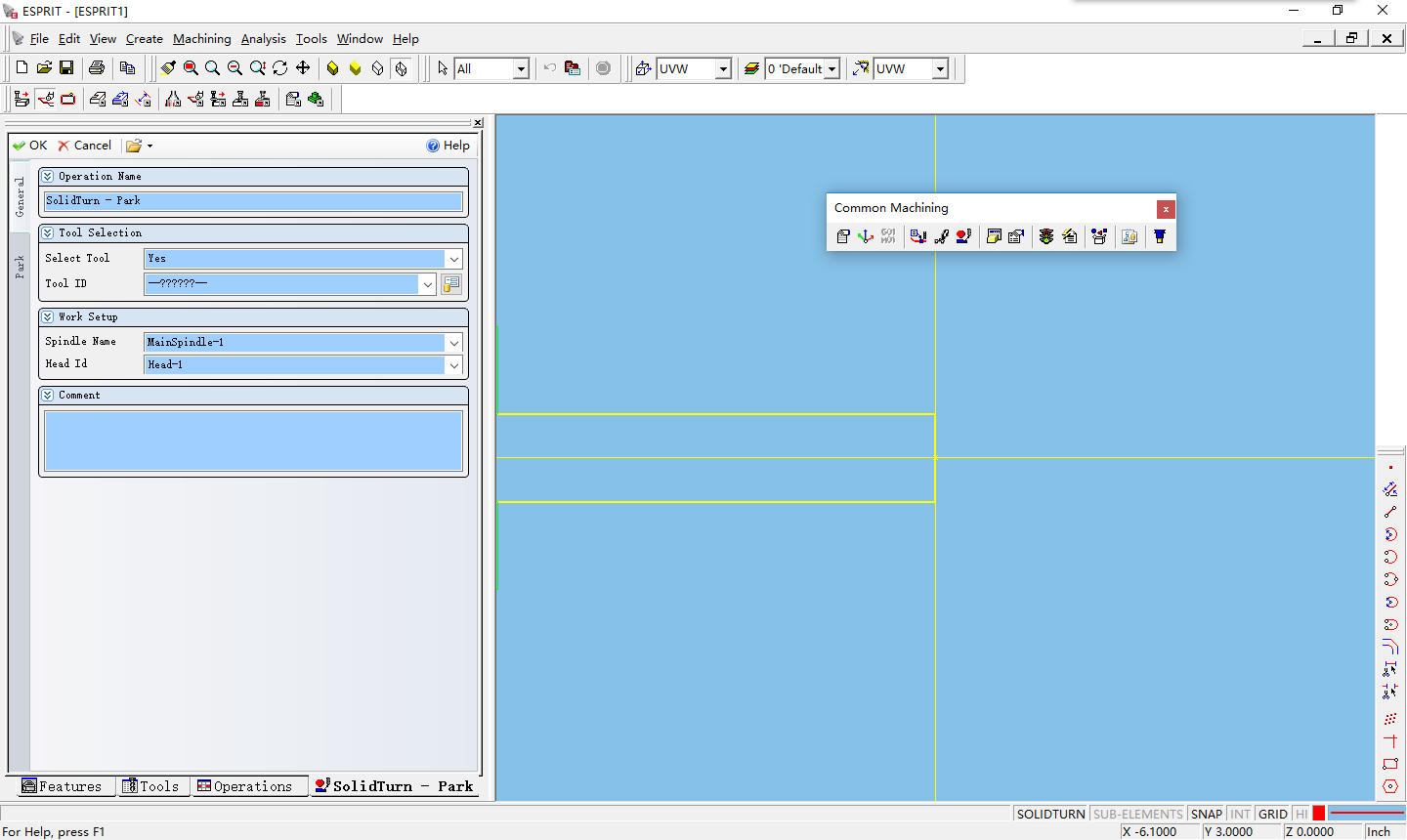This screenshot has width=1407, height=840.
Task: Toggle the SNAP mode in status bar
Action: (x=1207, y=814)
